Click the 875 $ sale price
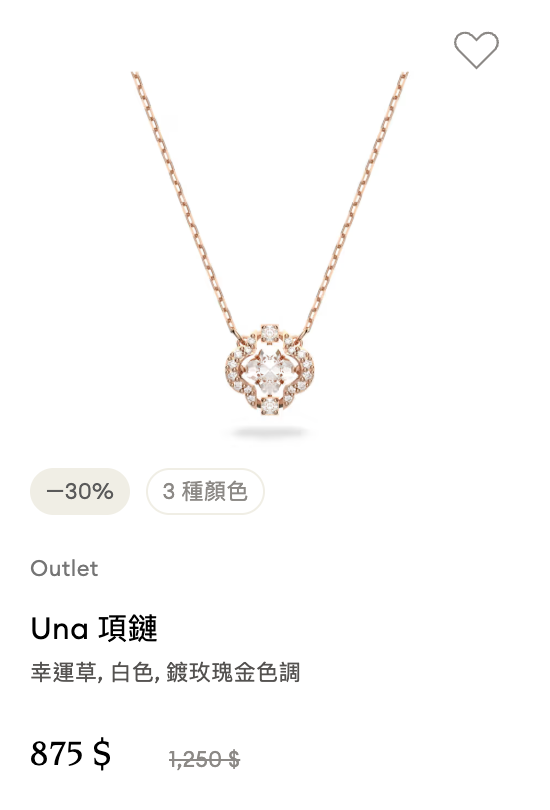This screenshot has width=550, height=810. click(x=71, y=753)
